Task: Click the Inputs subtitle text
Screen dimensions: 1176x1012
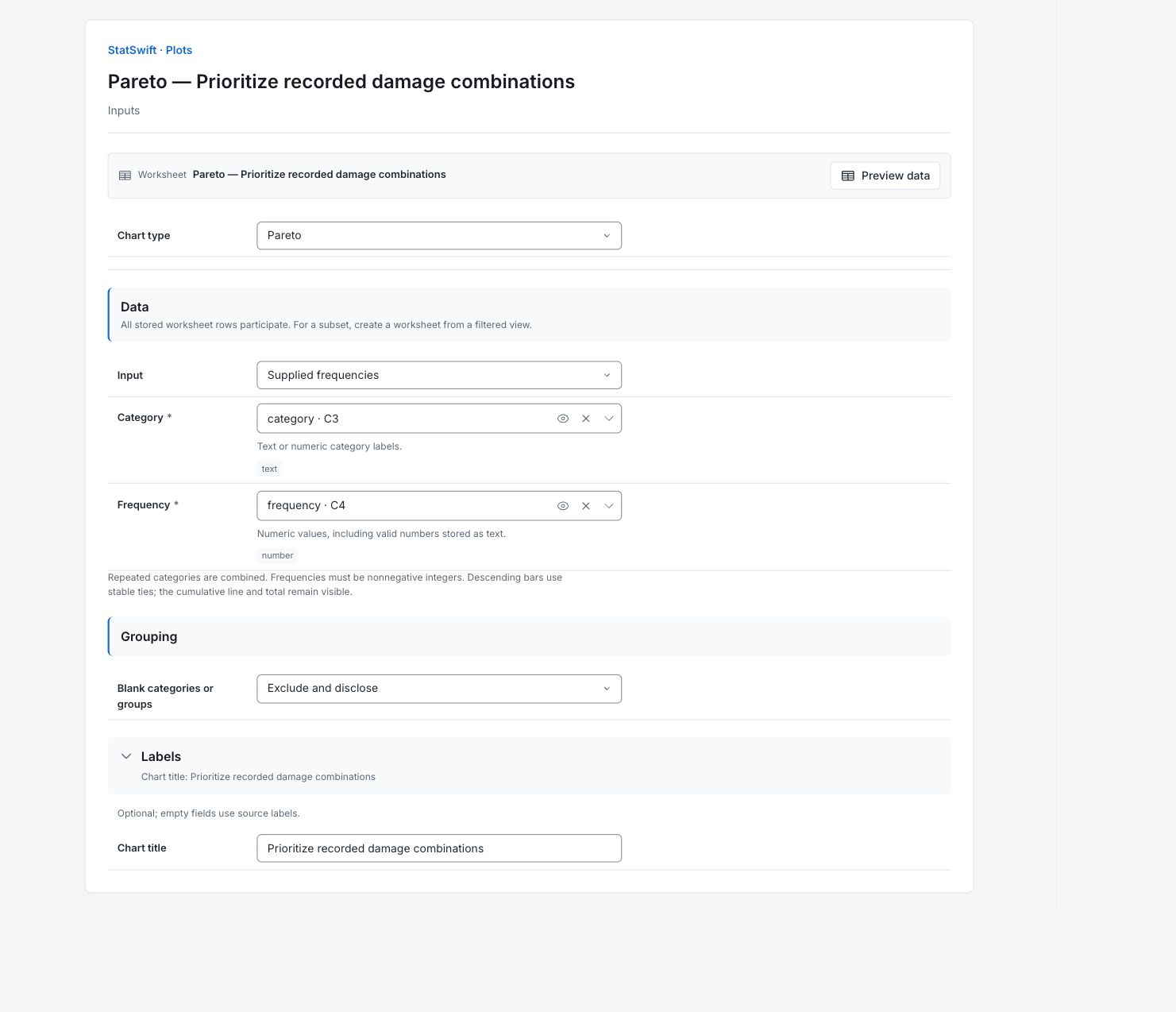Action: click(124, 110)
